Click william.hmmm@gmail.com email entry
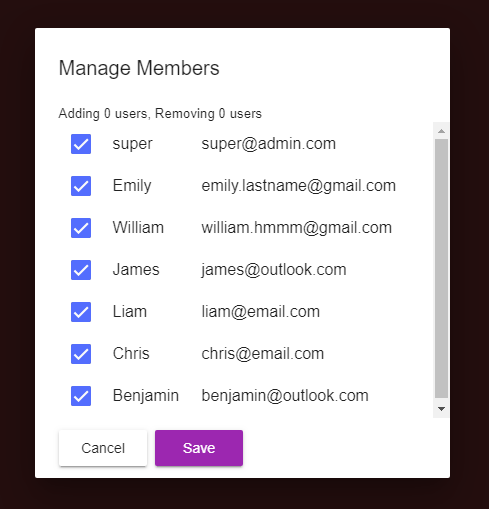This screenshot has width=489, height=509. (x=297, y=228)
